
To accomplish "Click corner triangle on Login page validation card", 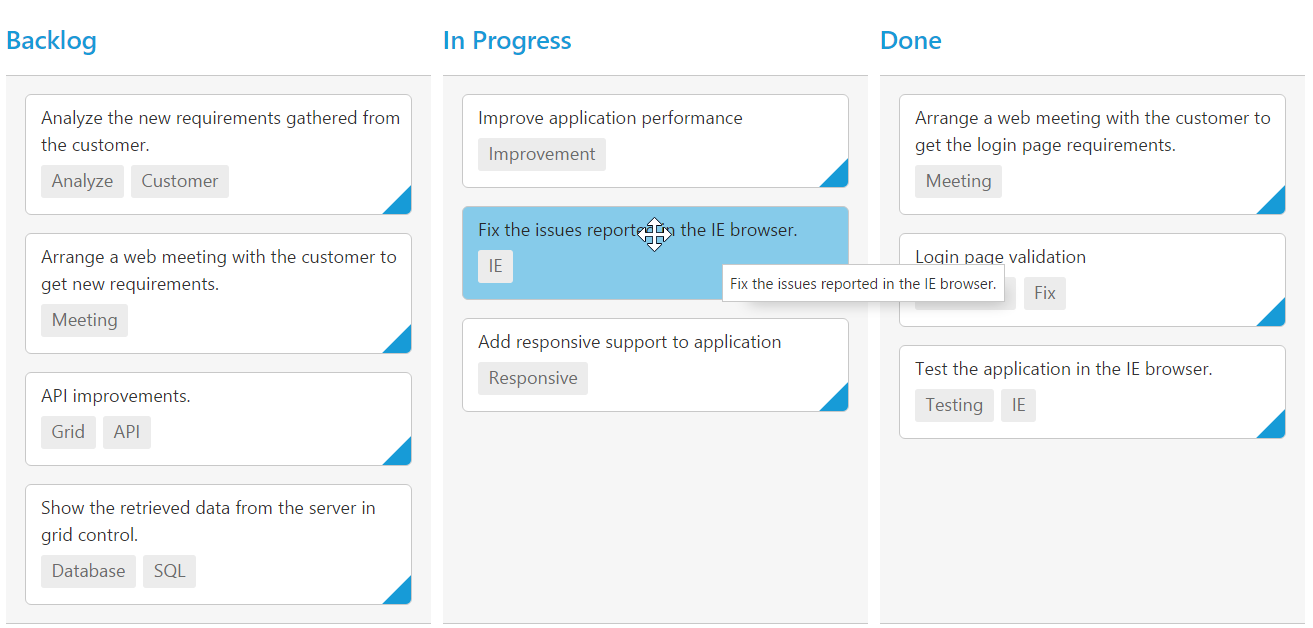I will [1275, 316].
